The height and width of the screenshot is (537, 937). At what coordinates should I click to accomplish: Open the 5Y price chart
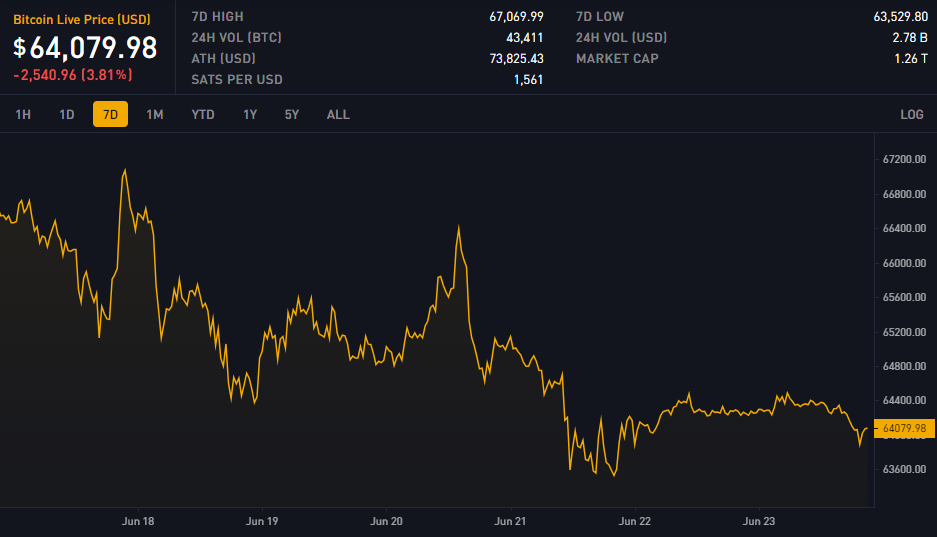pyautogui.click(x=292, y=115)
